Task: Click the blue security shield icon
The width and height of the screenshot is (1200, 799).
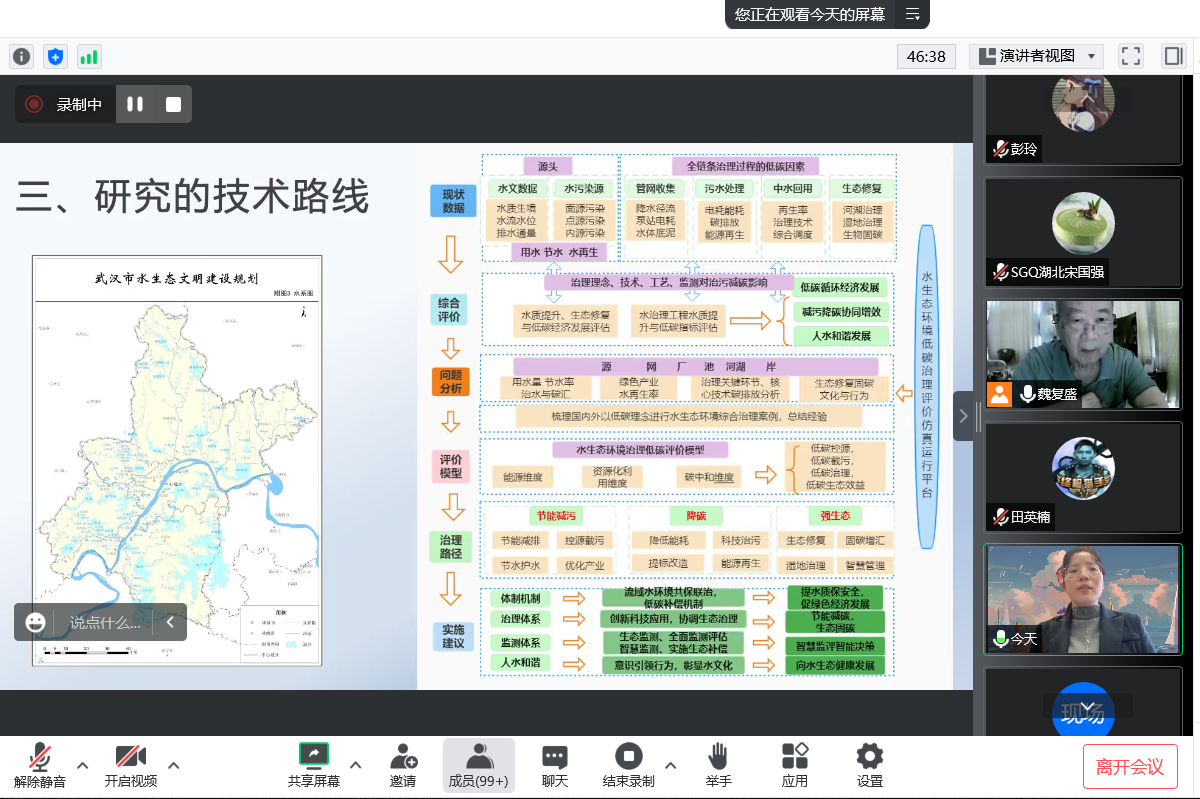Action: point(56,56)
